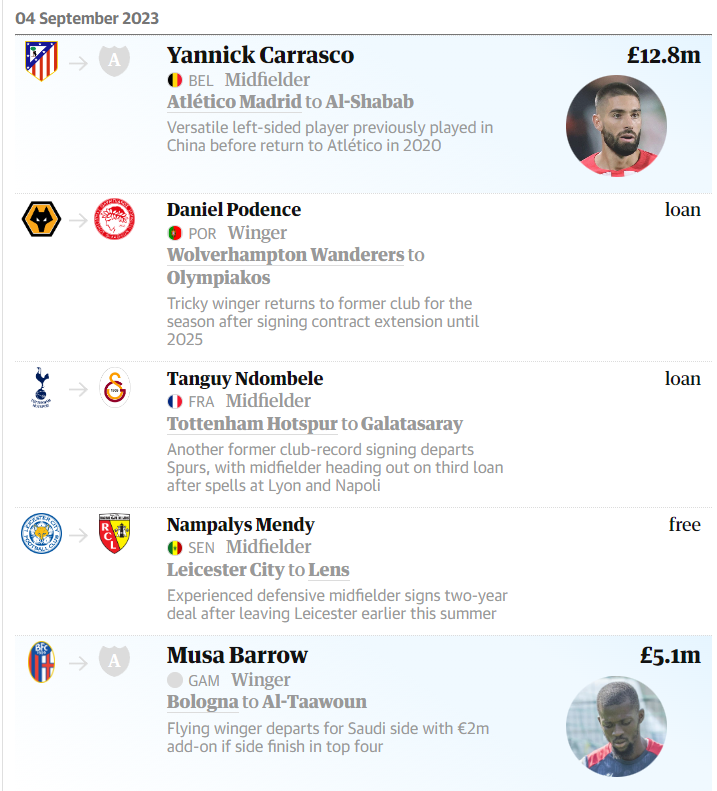Click the placeholder crest for Al-Shabab
The image size is (717, 791).
[x=114, y=62]
